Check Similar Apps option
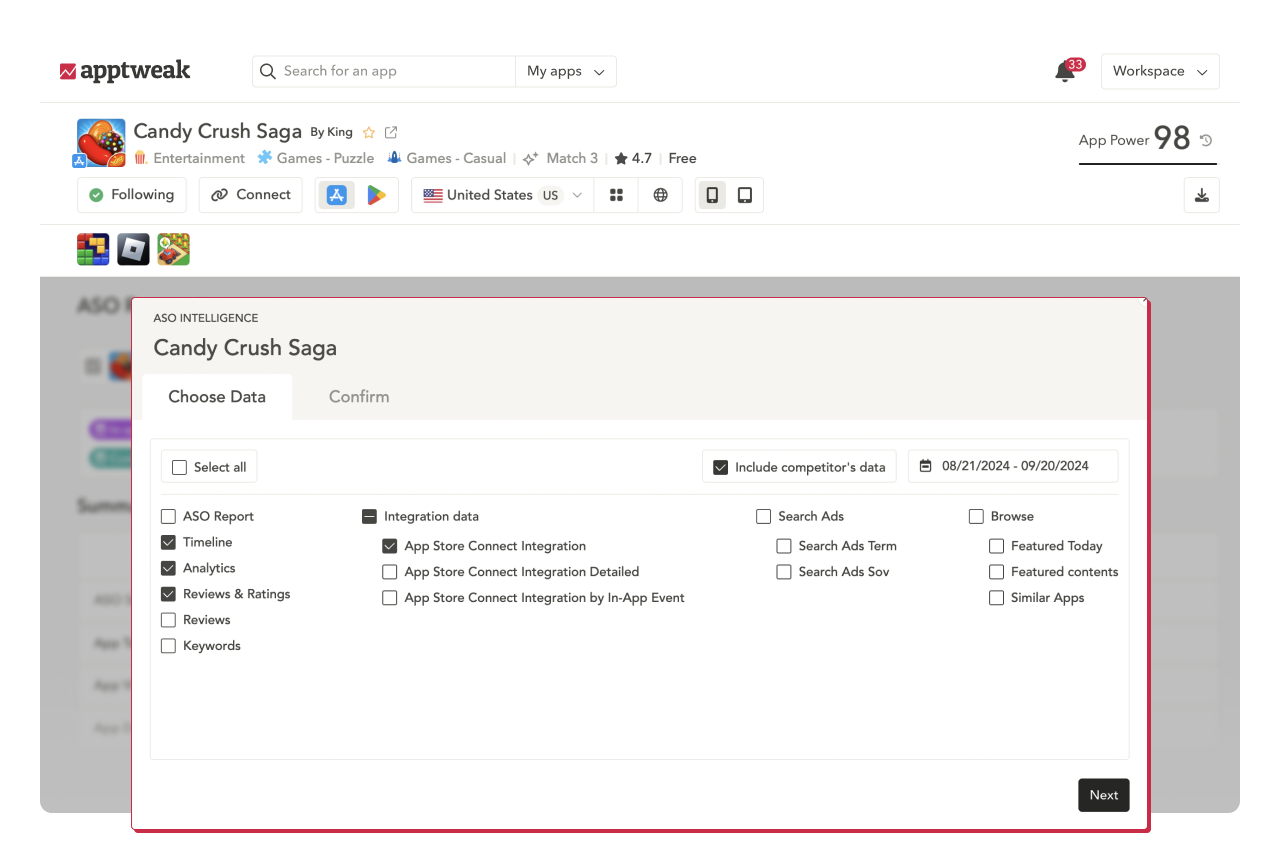The width and height of the screenshot is (1280, 853). tap(996, 598)
